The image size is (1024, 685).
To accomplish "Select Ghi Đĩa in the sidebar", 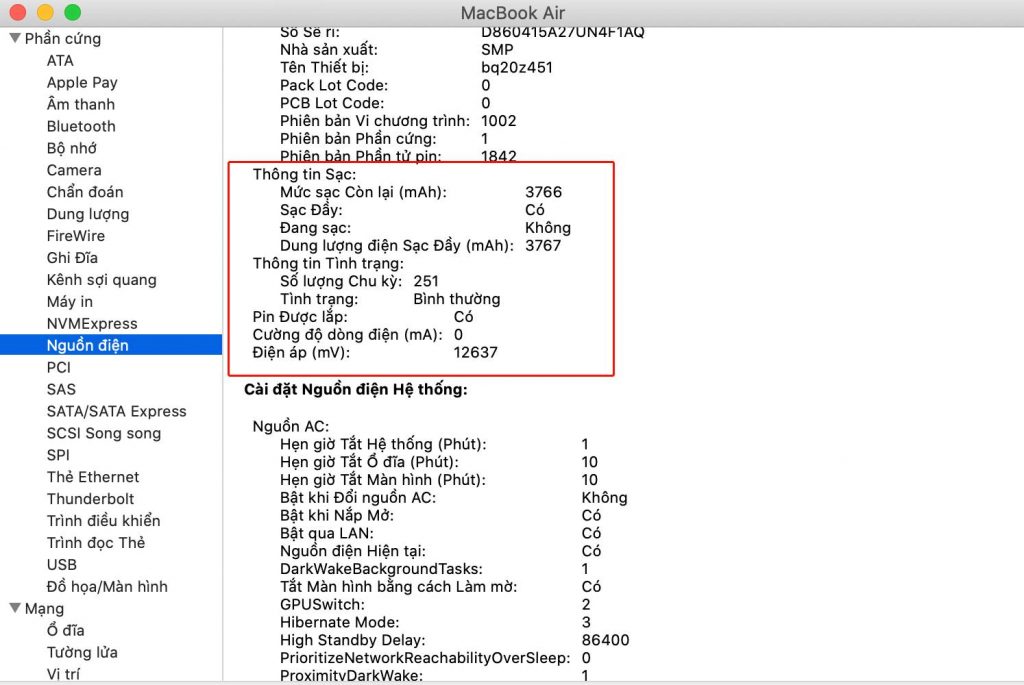I will 72,258.
